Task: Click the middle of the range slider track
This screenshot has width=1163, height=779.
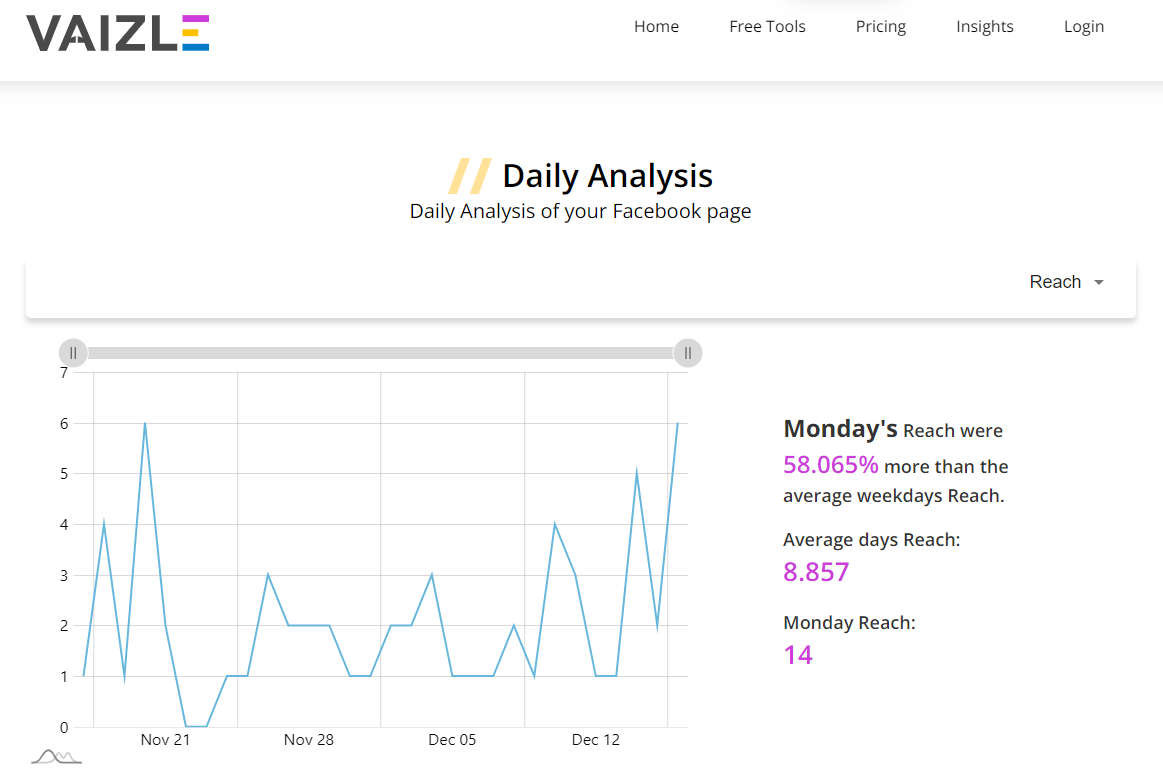Action: pos(380,352)
